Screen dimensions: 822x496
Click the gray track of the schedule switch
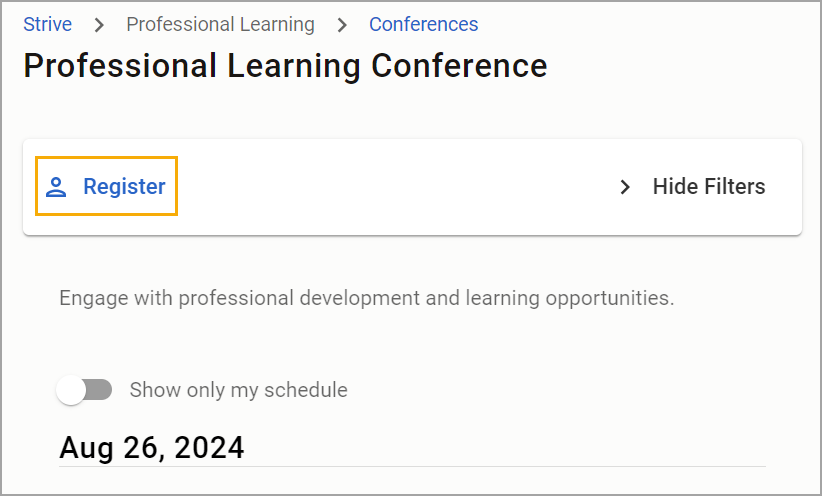pos(101,390)
